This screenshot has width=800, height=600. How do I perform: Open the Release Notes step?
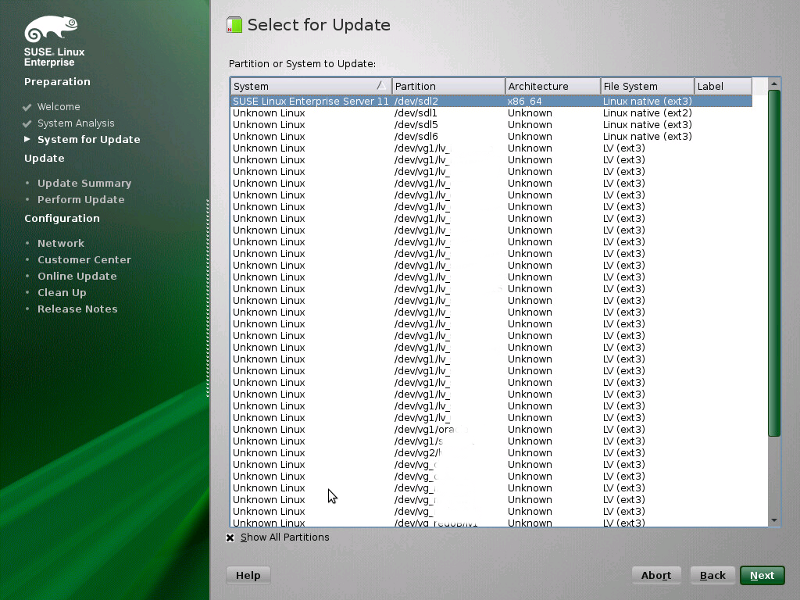(77, 308)
